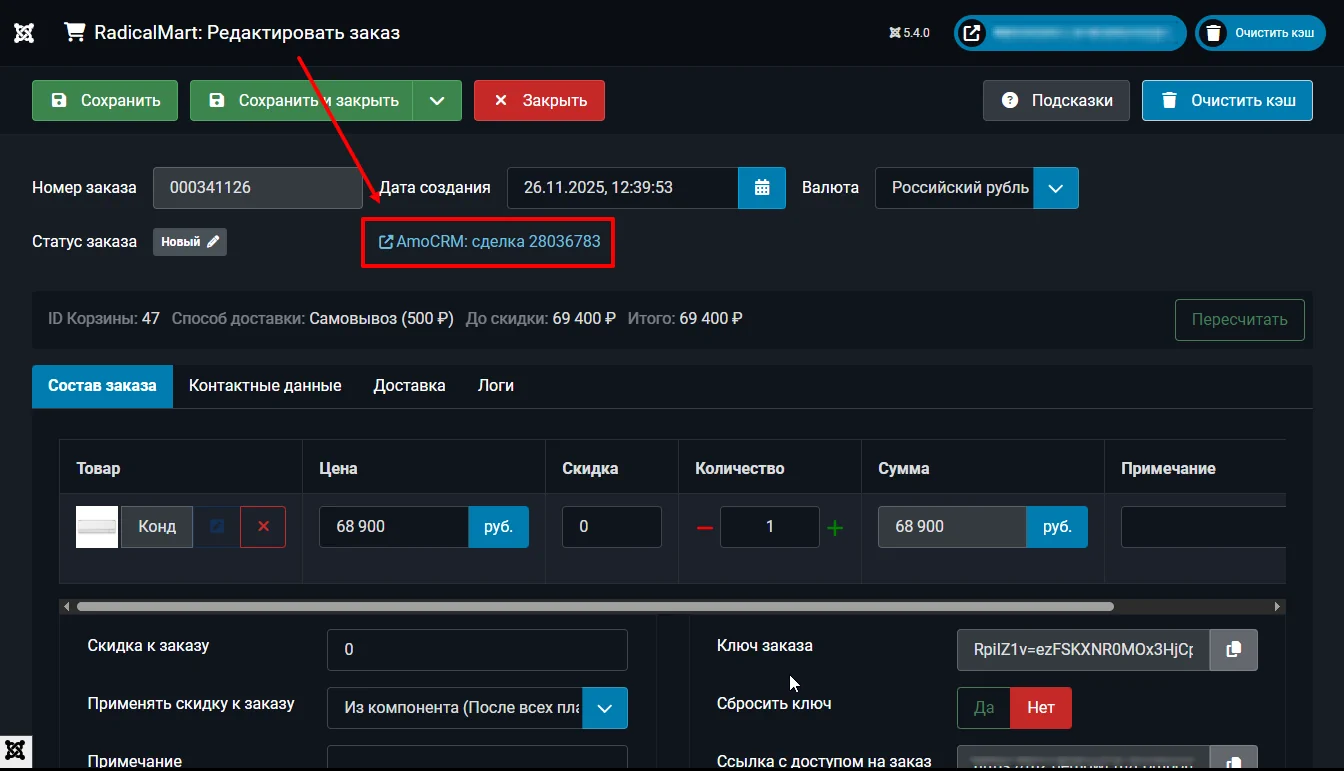Click the order discount input field

(477, 650)
